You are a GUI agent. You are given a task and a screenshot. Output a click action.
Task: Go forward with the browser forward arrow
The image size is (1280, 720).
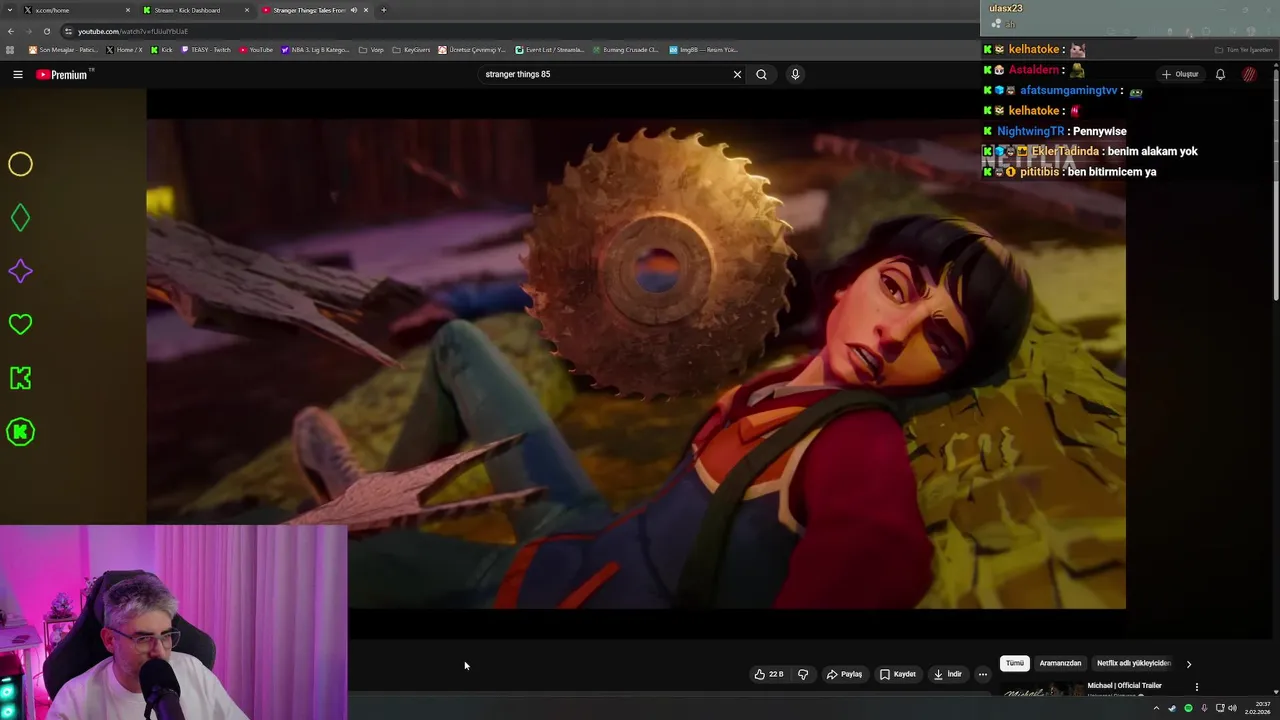click(28, 31)
